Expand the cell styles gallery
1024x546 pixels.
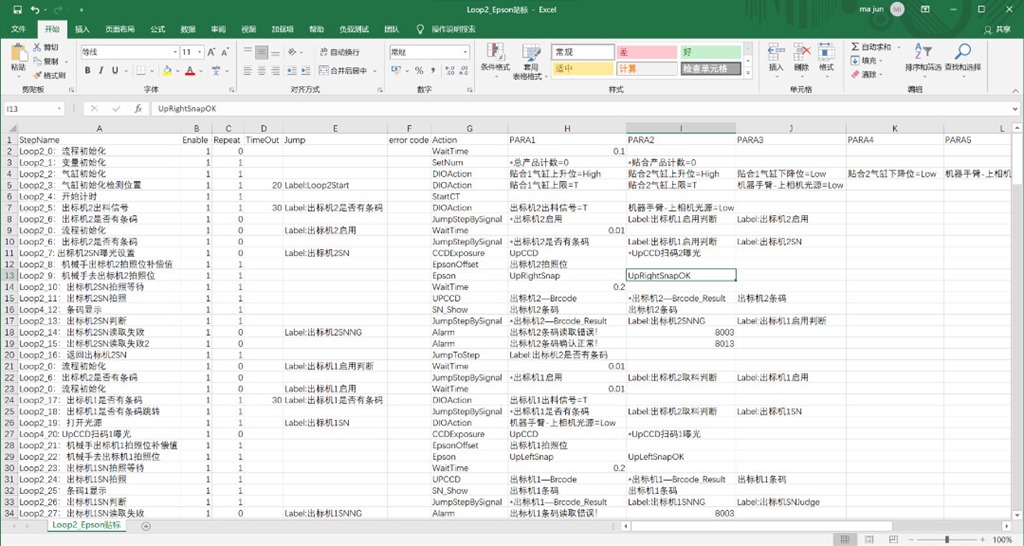tap(748, 72)
